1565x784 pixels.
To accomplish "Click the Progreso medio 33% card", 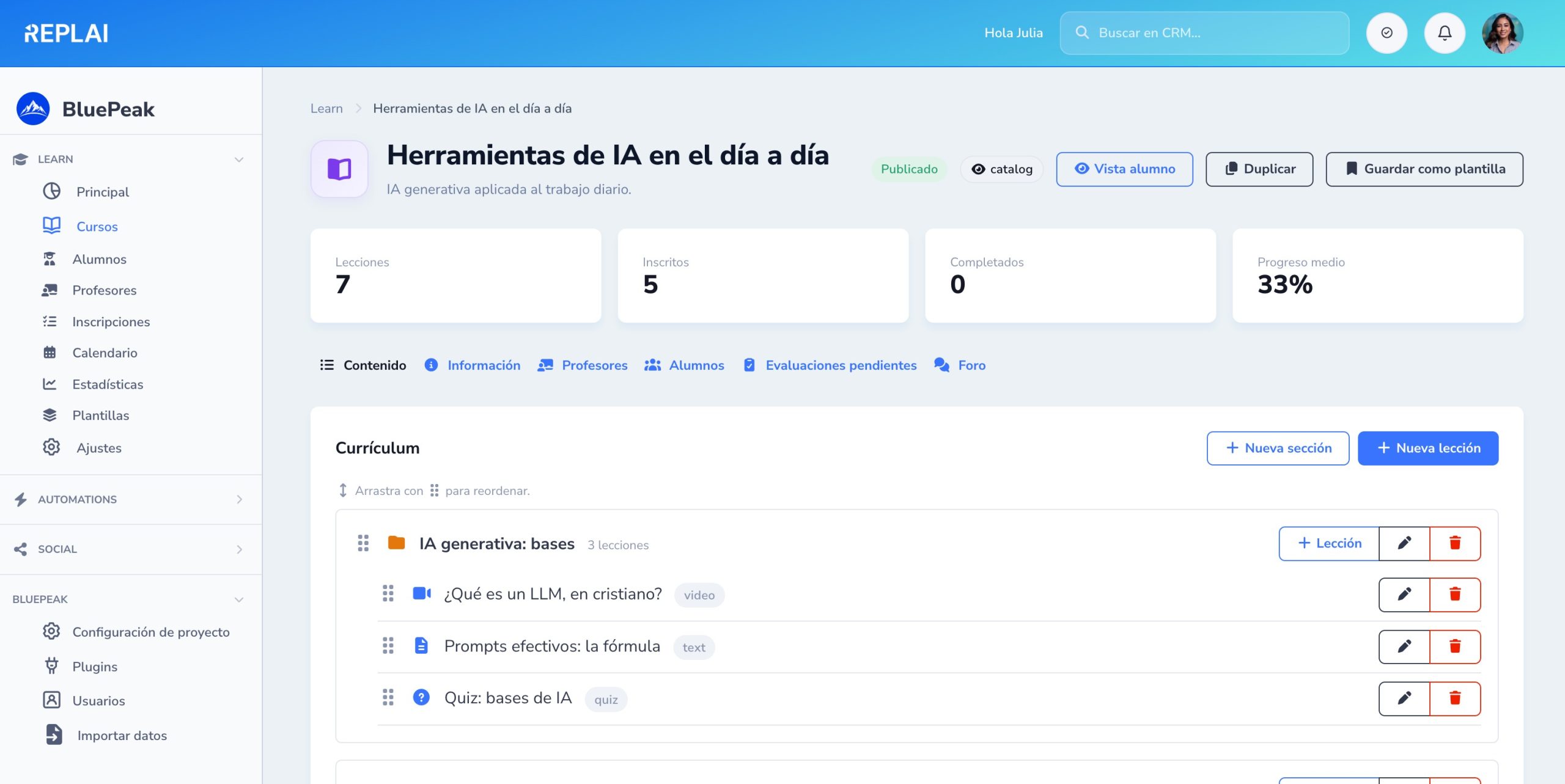I will point(1378,276).
